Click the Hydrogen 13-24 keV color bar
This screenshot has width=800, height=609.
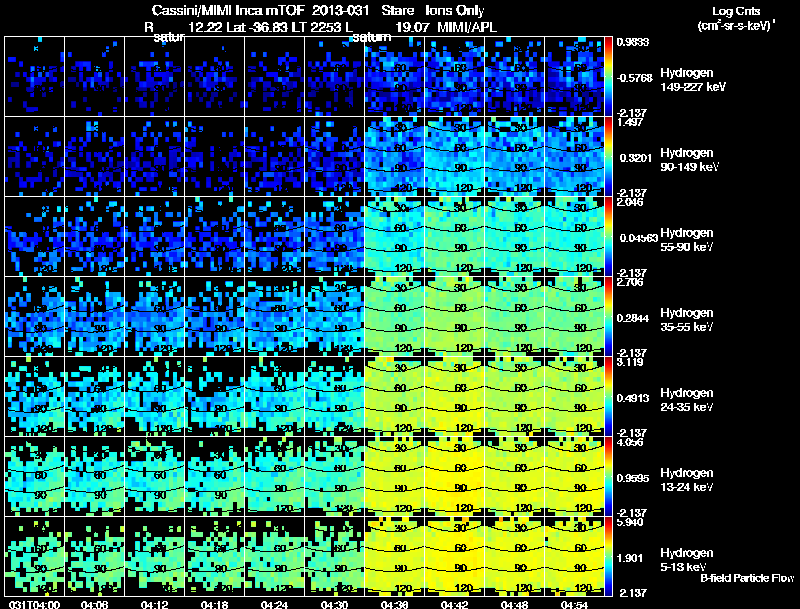tap(608, 477)
